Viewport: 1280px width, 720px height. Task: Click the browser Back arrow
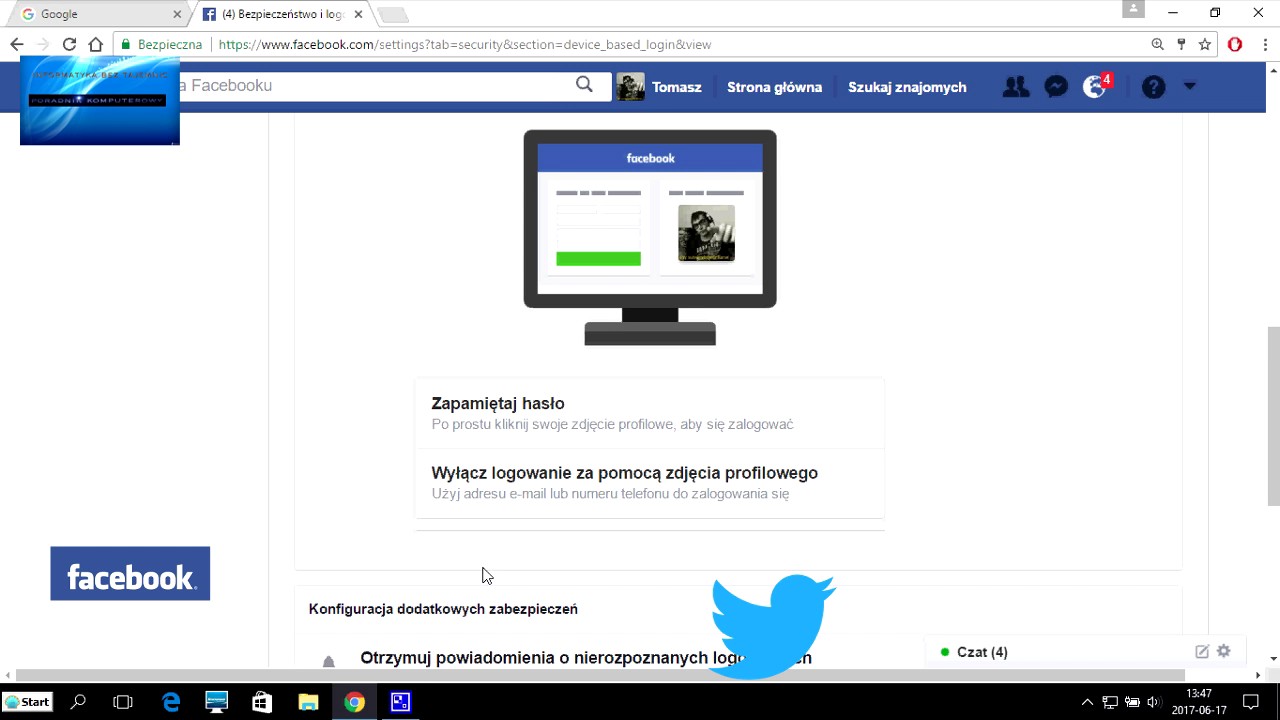point(17,44)
